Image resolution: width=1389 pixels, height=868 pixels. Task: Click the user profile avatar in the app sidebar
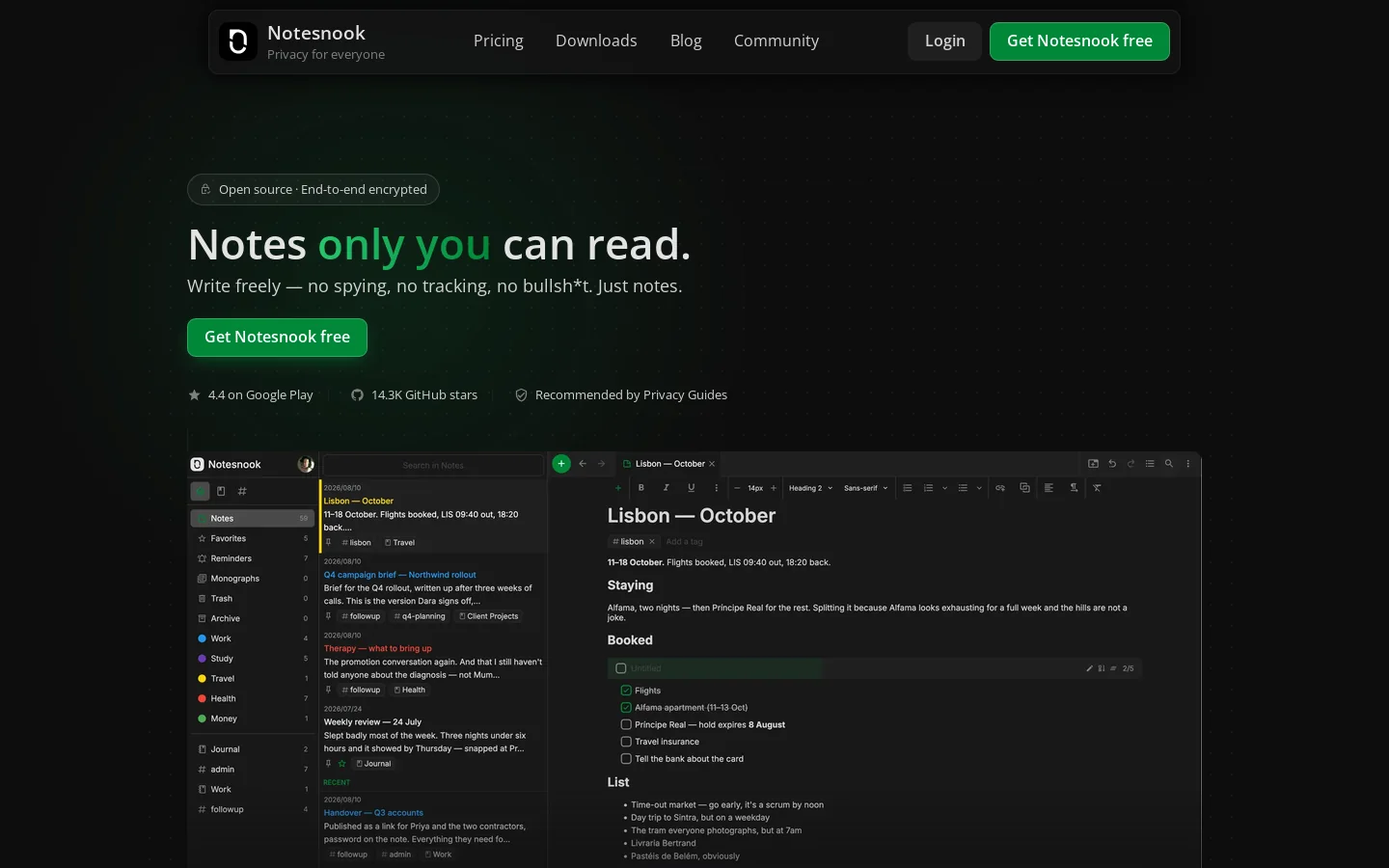[x=306, y=464]
